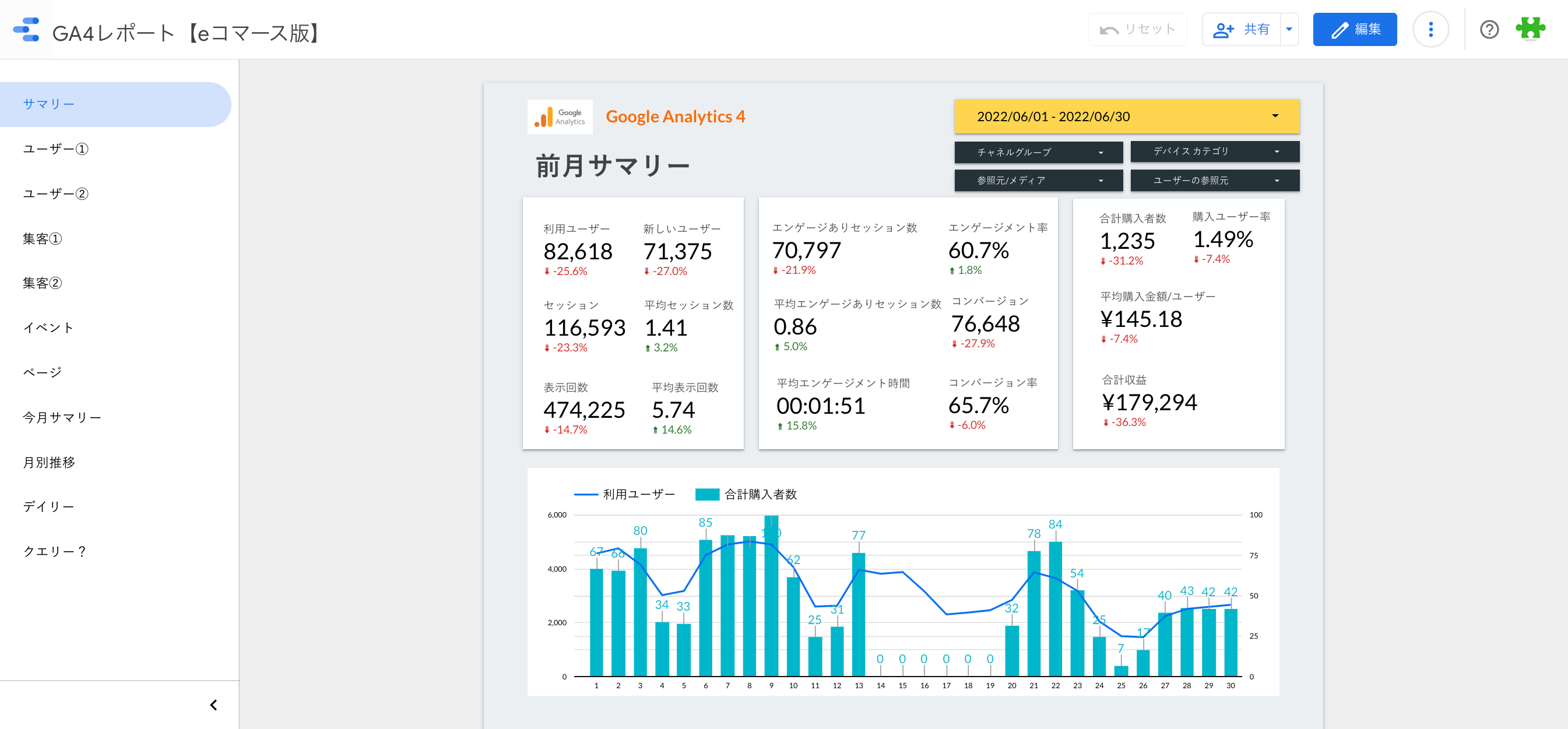The image size is (1568, 729).
Task: Expand the デバイス カテゴリ filter dropdown
Action: click(x=1215, y=152)
